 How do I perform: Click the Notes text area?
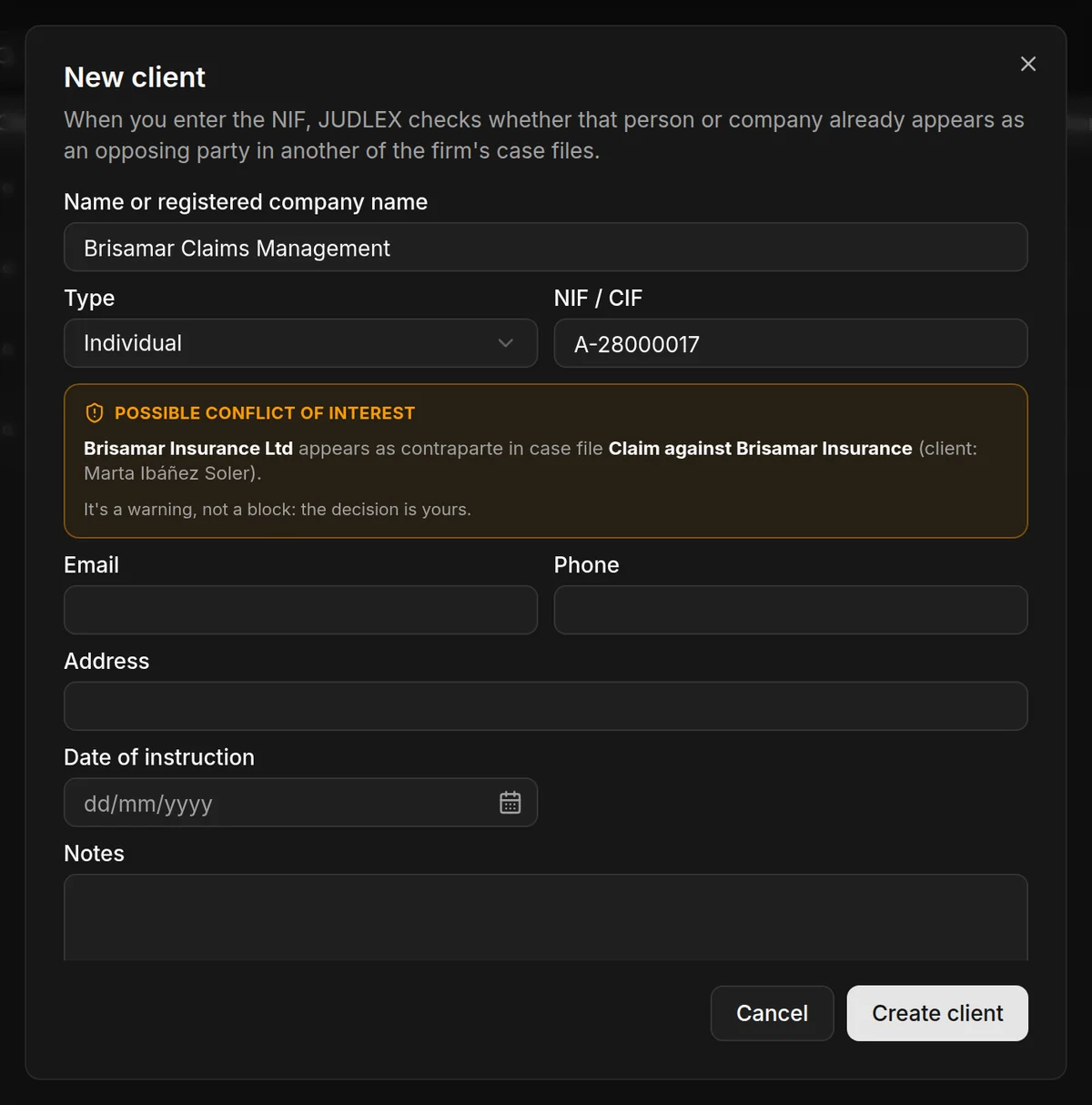click(546, 917)
